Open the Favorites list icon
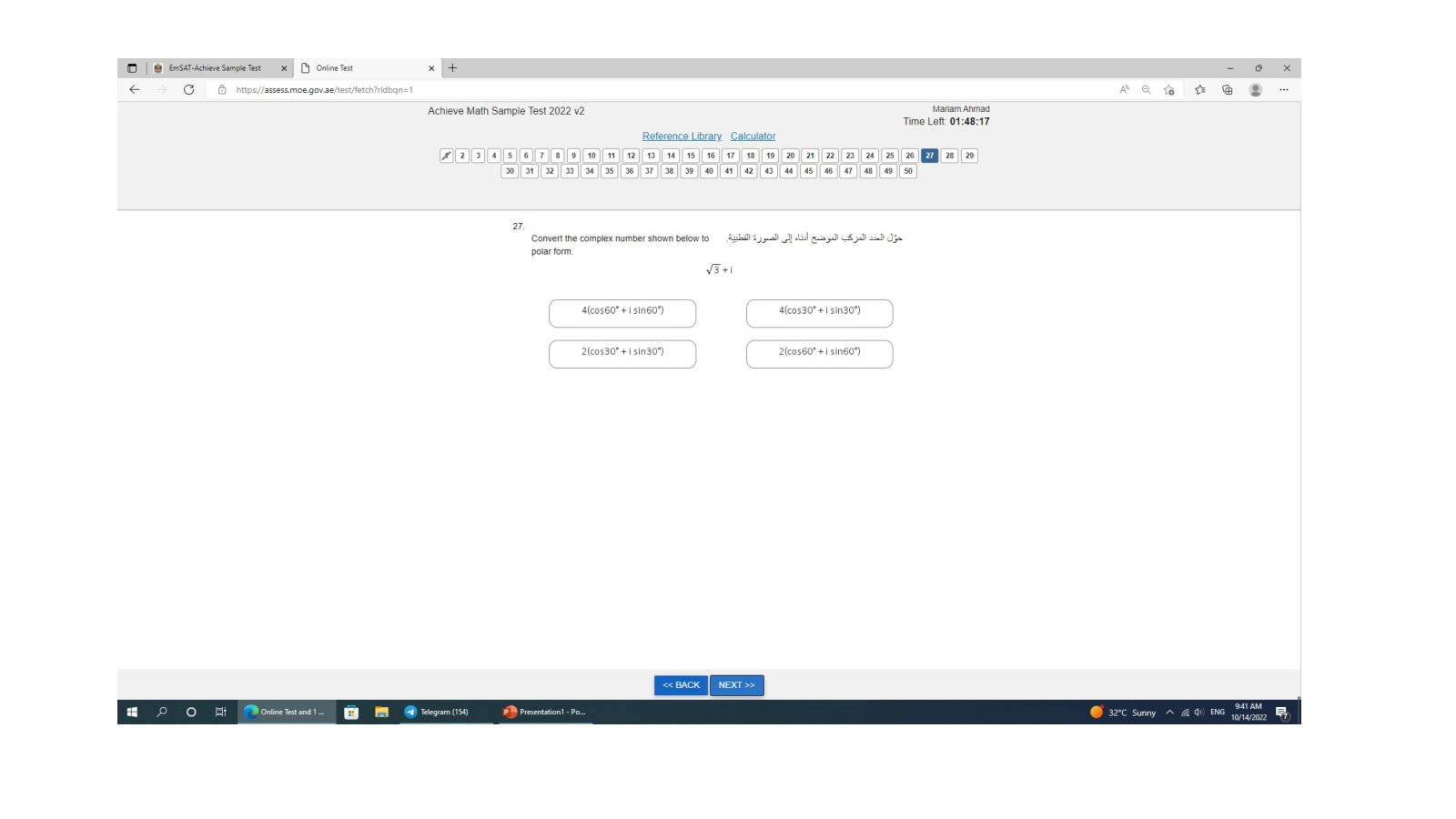The height and width of the screenshot is (819, 1456). [1200, 89]
